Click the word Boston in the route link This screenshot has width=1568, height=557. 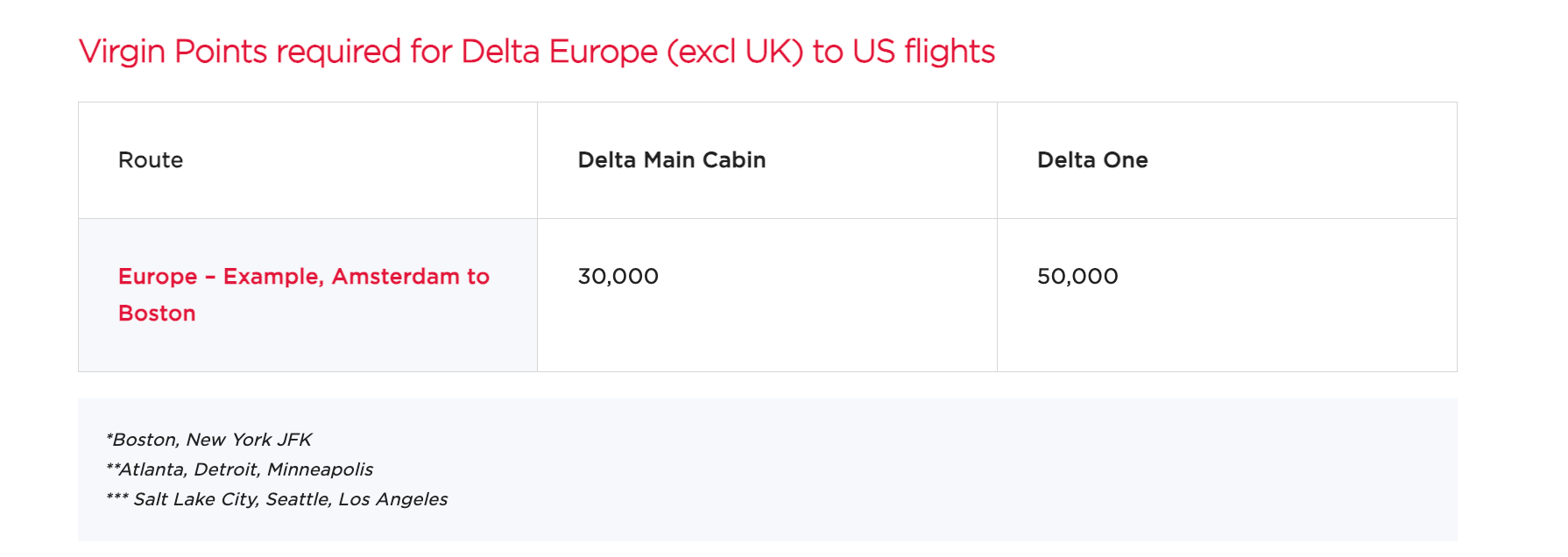(x=157, y=314)
